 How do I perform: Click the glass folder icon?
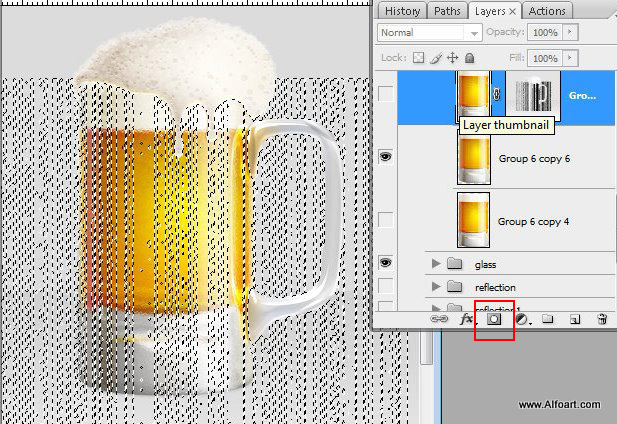pos(455,263)
